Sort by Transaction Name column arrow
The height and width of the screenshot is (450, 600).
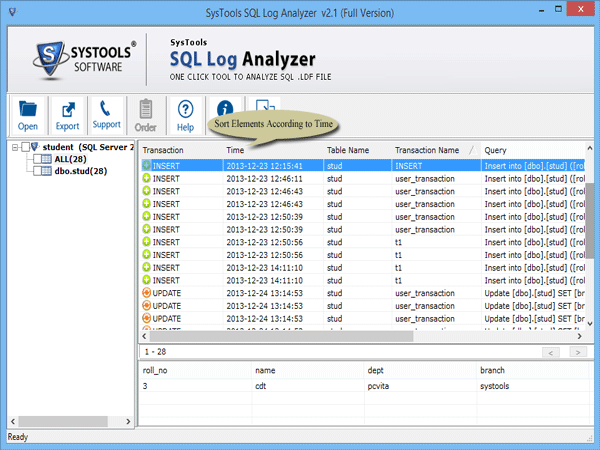coord(473,150)
